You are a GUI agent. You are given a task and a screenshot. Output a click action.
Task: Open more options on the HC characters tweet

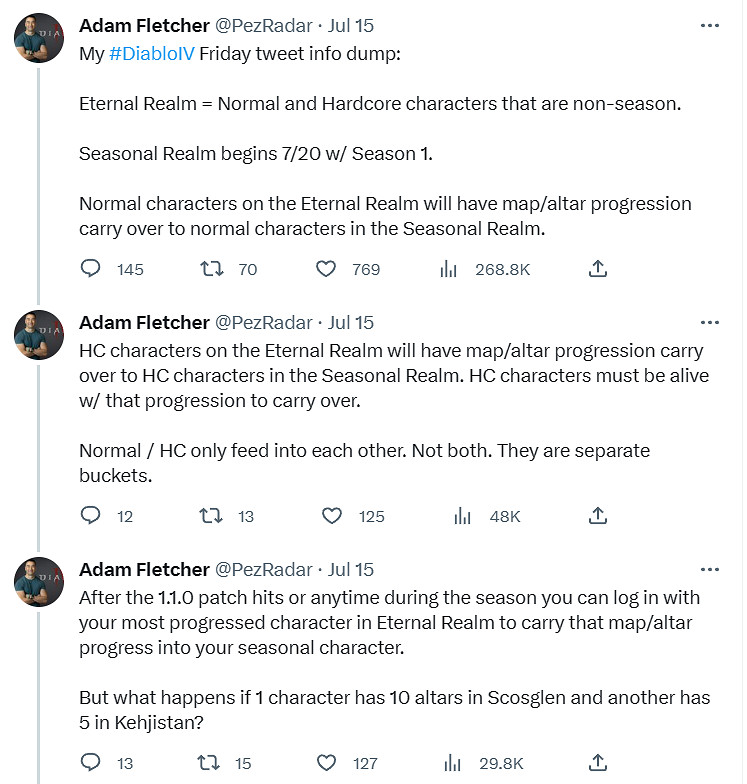coord(710,322)
